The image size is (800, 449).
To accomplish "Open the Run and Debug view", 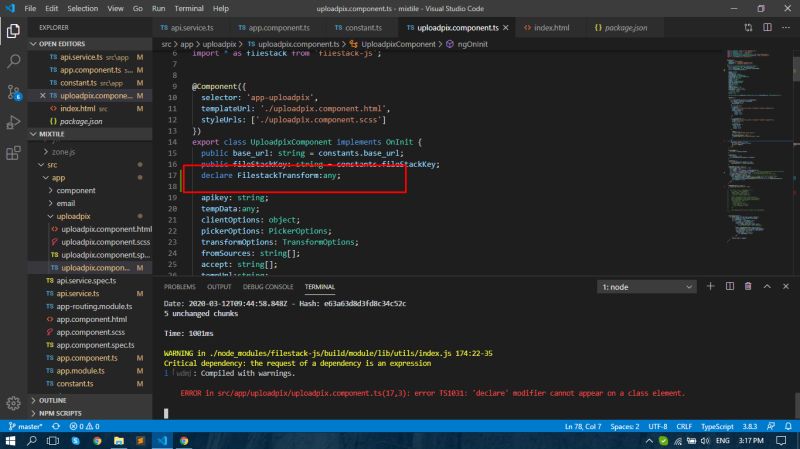I will [13, 122].
